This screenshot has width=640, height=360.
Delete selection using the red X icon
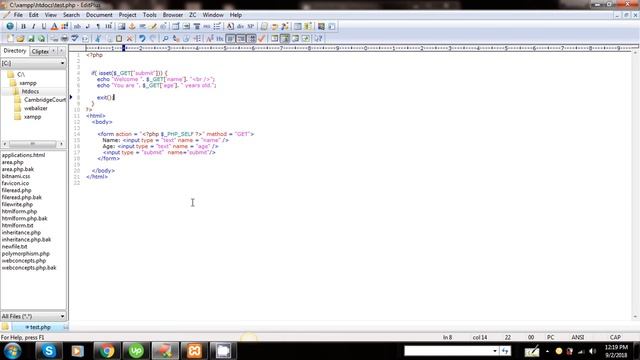pyautogui.click(x=129, y=38)
